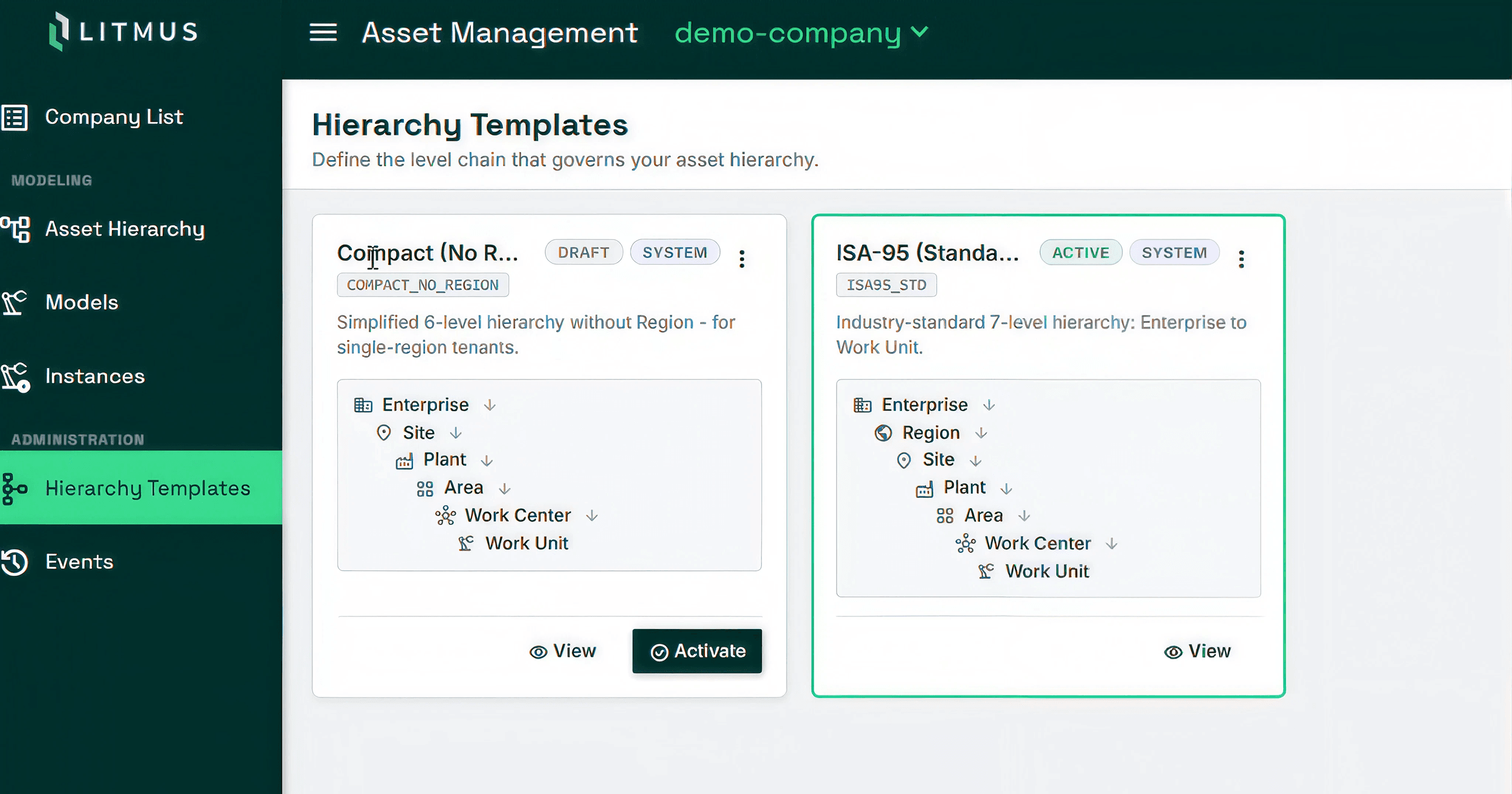1512x794 pixels.
Task: Click Plant factory icon in ISA-95 card
Action: [924, 489]
